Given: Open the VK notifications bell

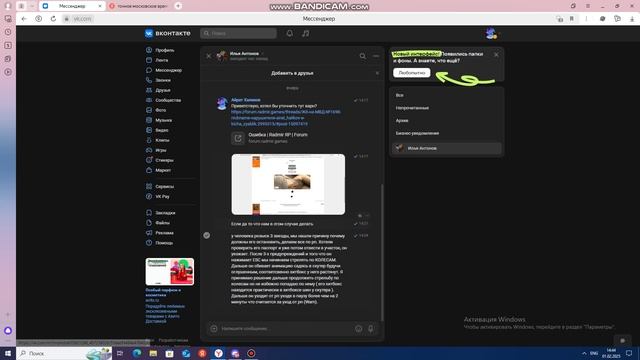Looking at the screenshot, I should [289, 33].
